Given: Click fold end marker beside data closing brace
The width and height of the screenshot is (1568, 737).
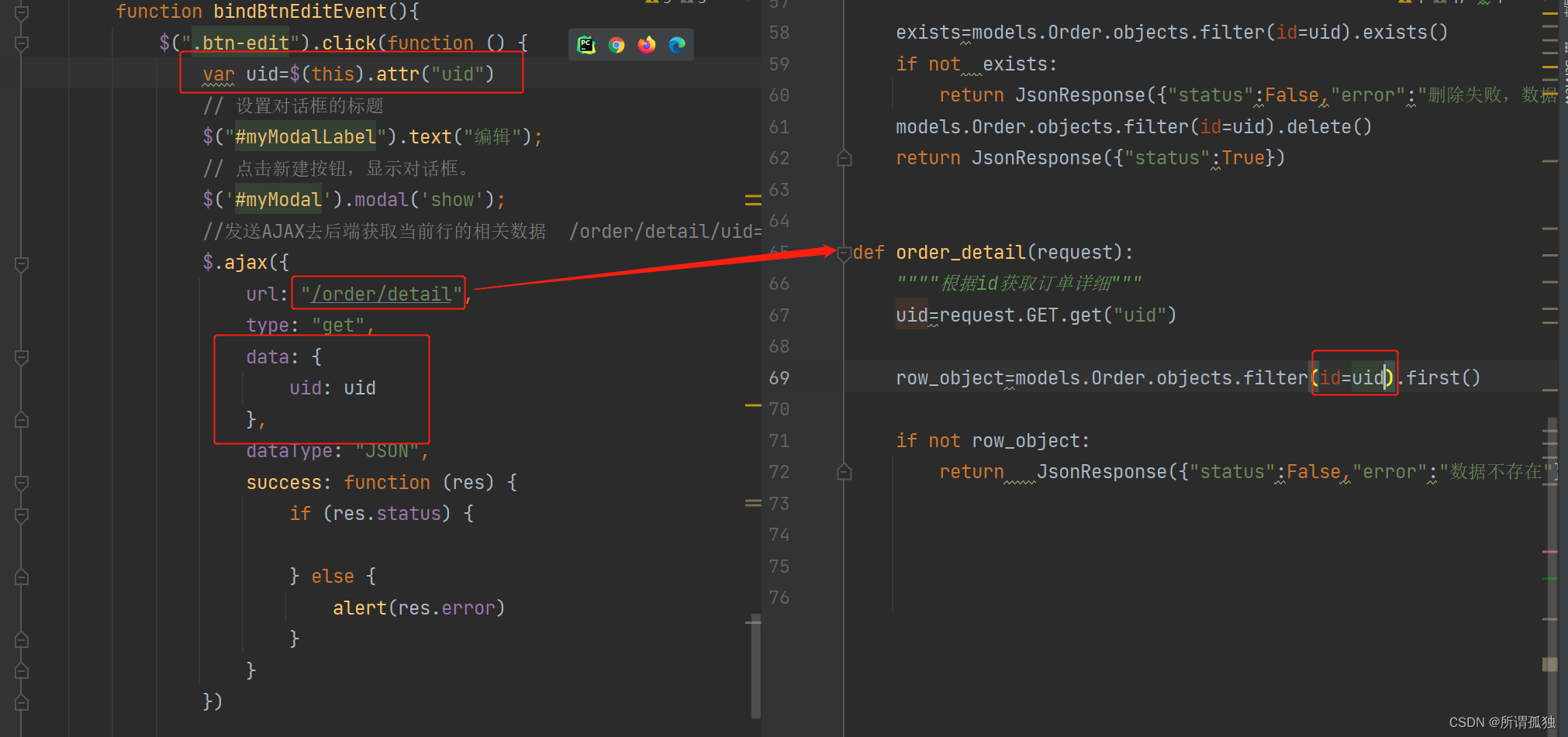Looking at the screenshot, I should pyautogui.click(x=22, y=420).
